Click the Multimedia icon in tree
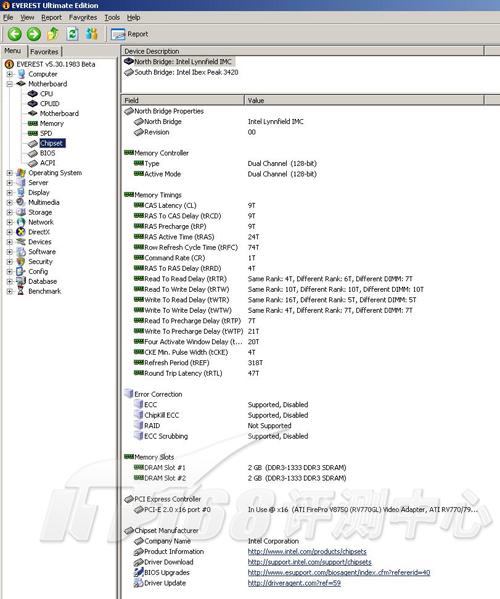This screenshot has height=599, width=500. pyautogui.click(x=21, y=202)
